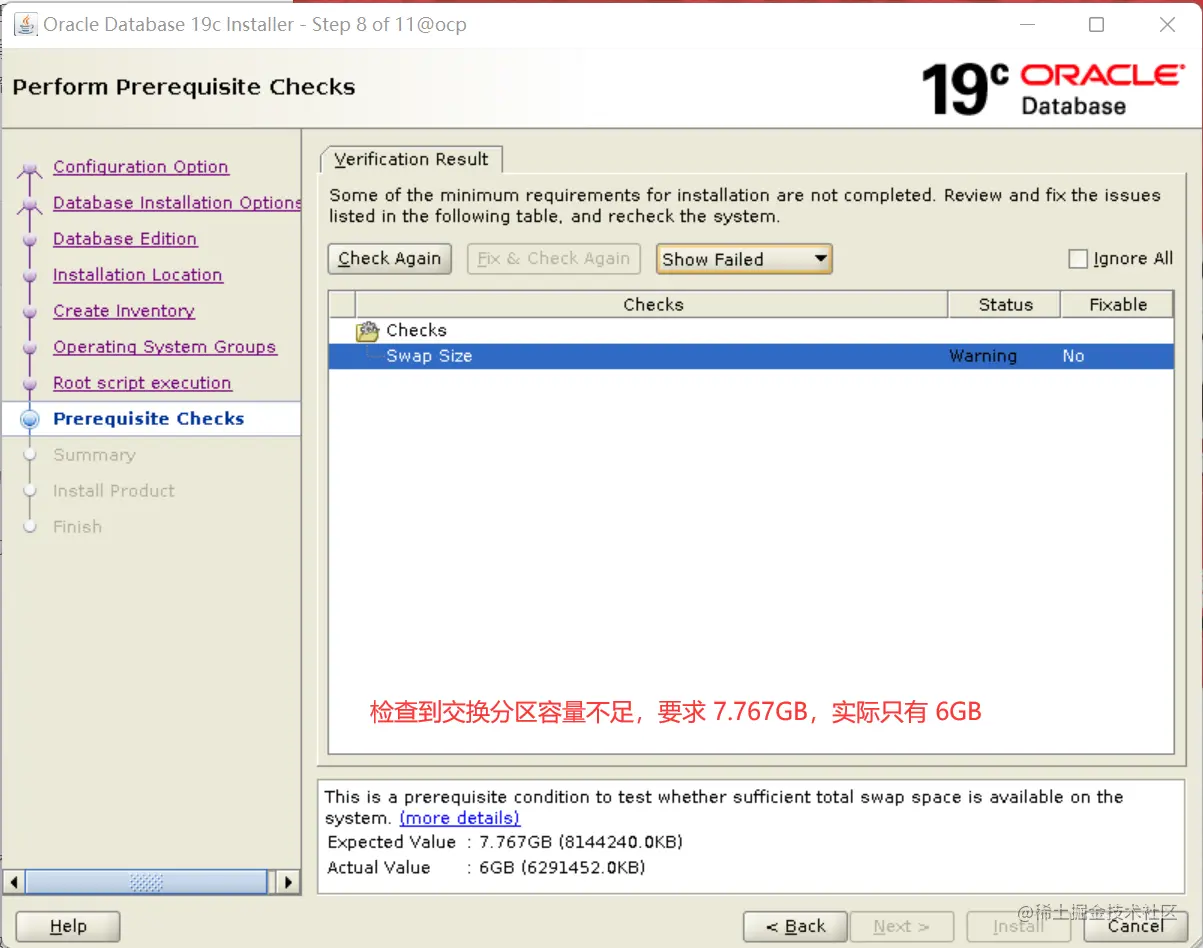The width and height of the screenshot is (1203, 948).
Task: Click the Install Product step label
Action: coord(113,491)
